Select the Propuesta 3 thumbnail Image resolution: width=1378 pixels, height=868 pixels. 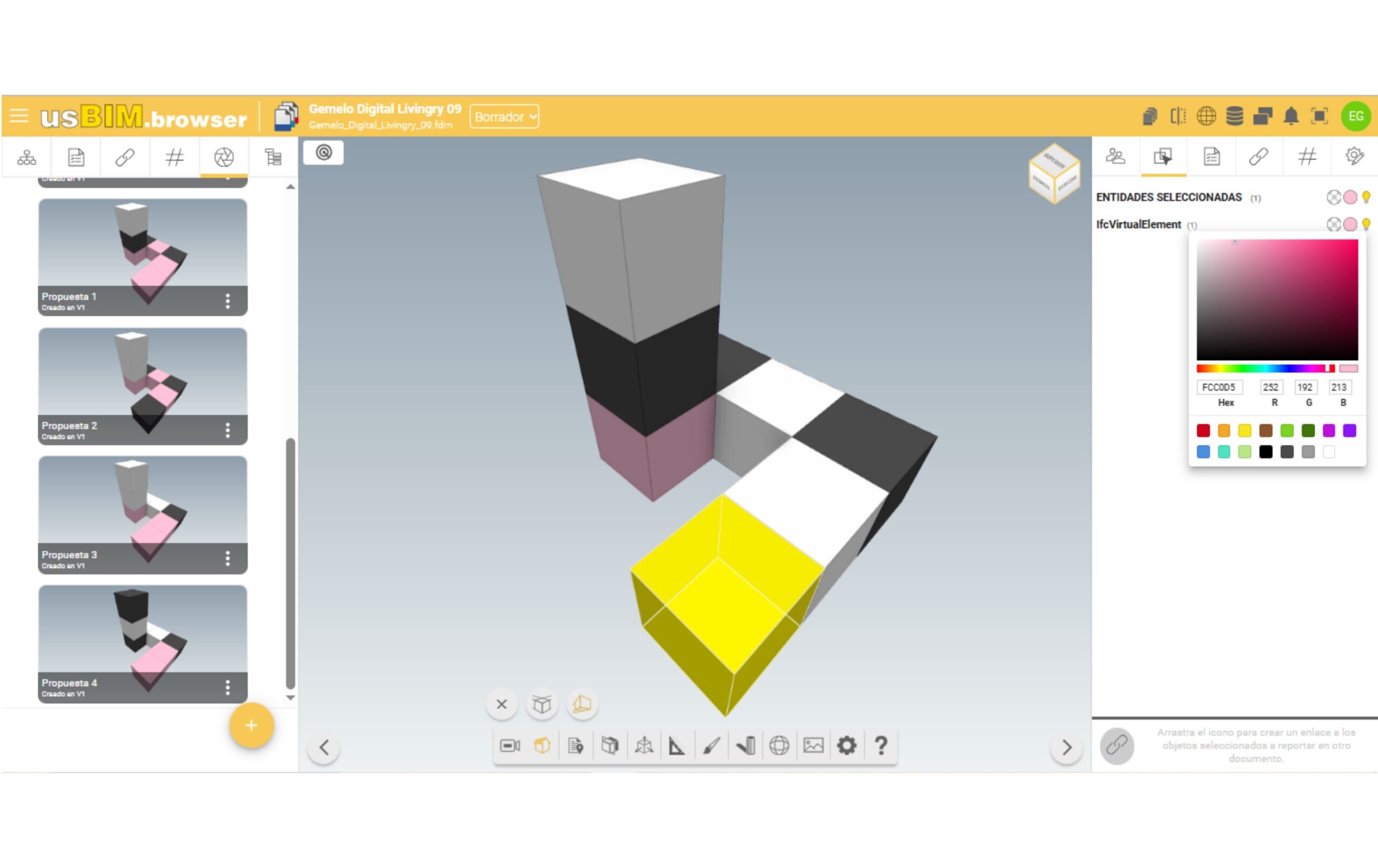(x=143, y=500)
